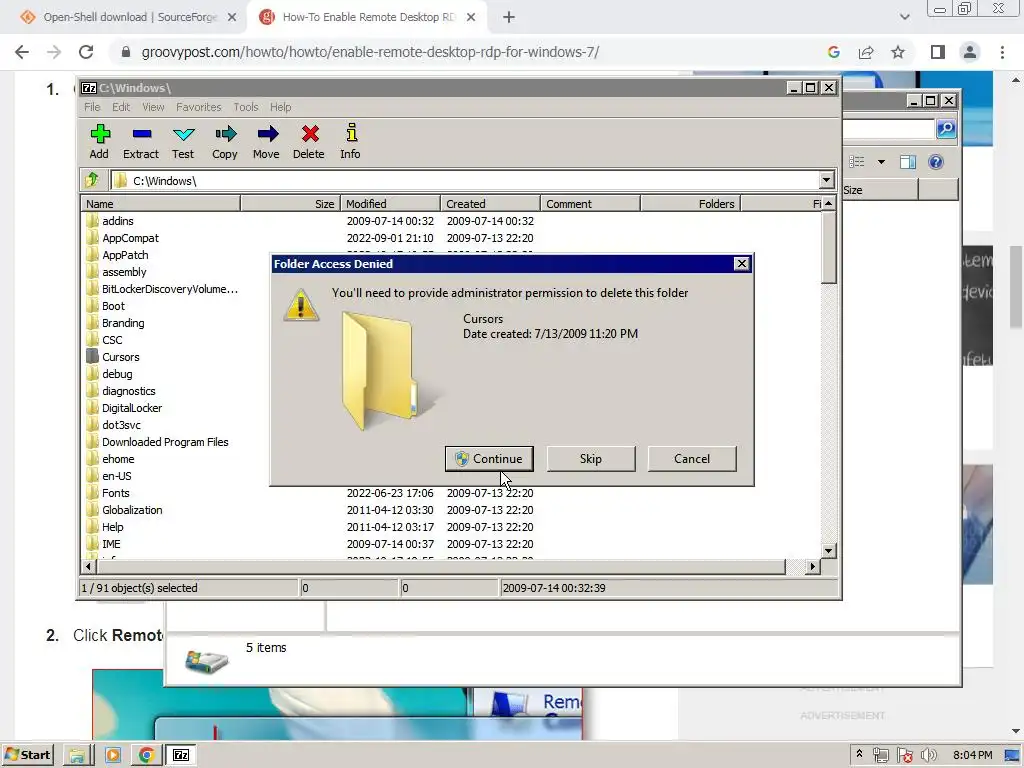This screenshot has width=1024, height=768.
Task: Click the Chrome address bar URL
Action: tap(370, 52)
